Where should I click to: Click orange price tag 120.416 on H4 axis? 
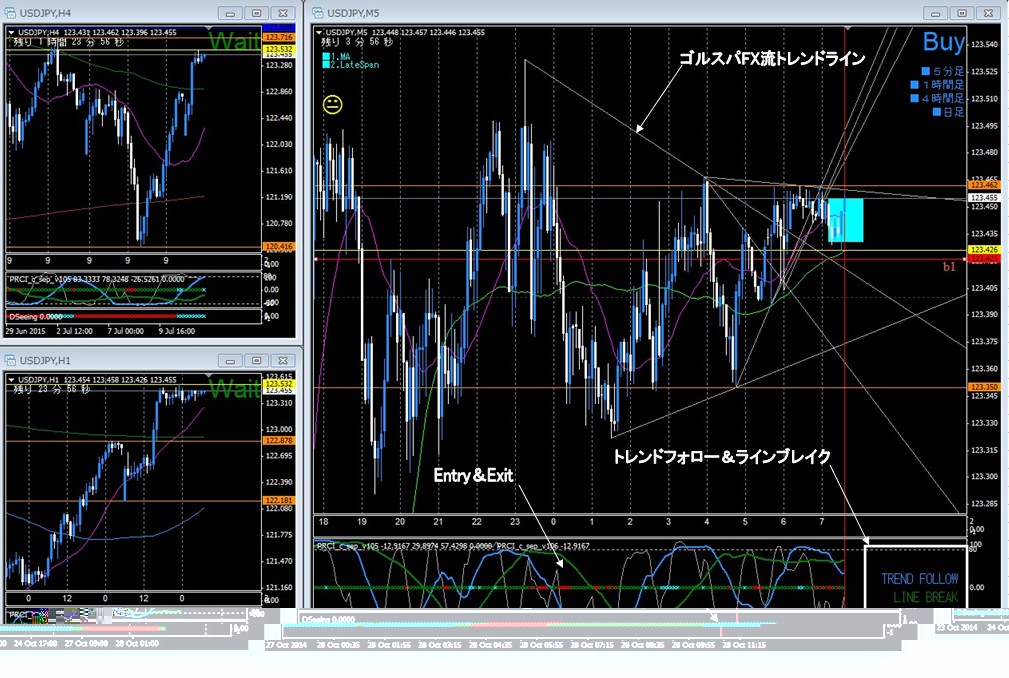click(279, 246)
